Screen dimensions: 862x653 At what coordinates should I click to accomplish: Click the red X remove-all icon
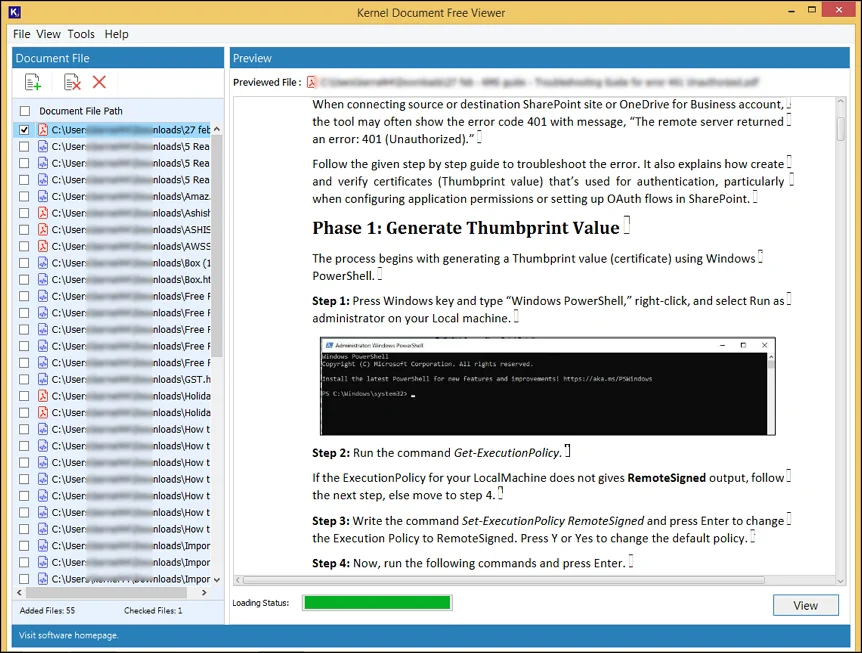100,82
